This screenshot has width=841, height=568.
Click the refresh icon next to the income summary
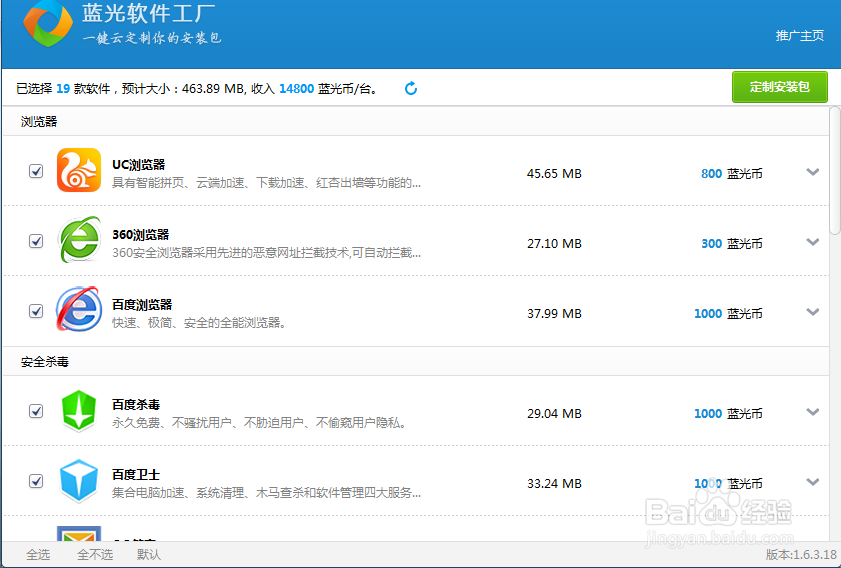click(x=411, y=88)
